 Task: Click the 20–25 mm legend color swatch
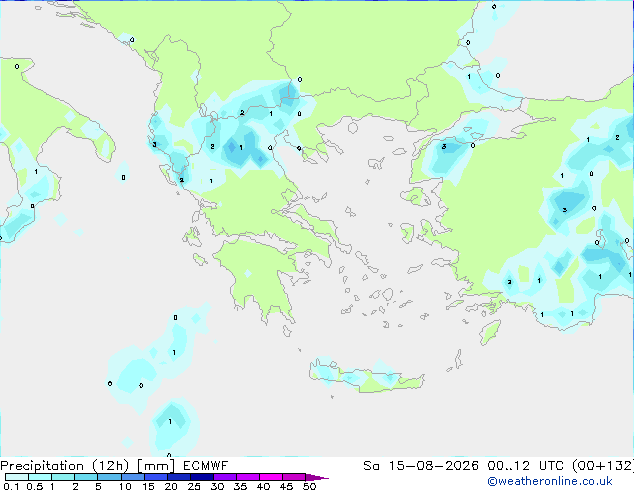pyautogui.click(x=178, y=477)
